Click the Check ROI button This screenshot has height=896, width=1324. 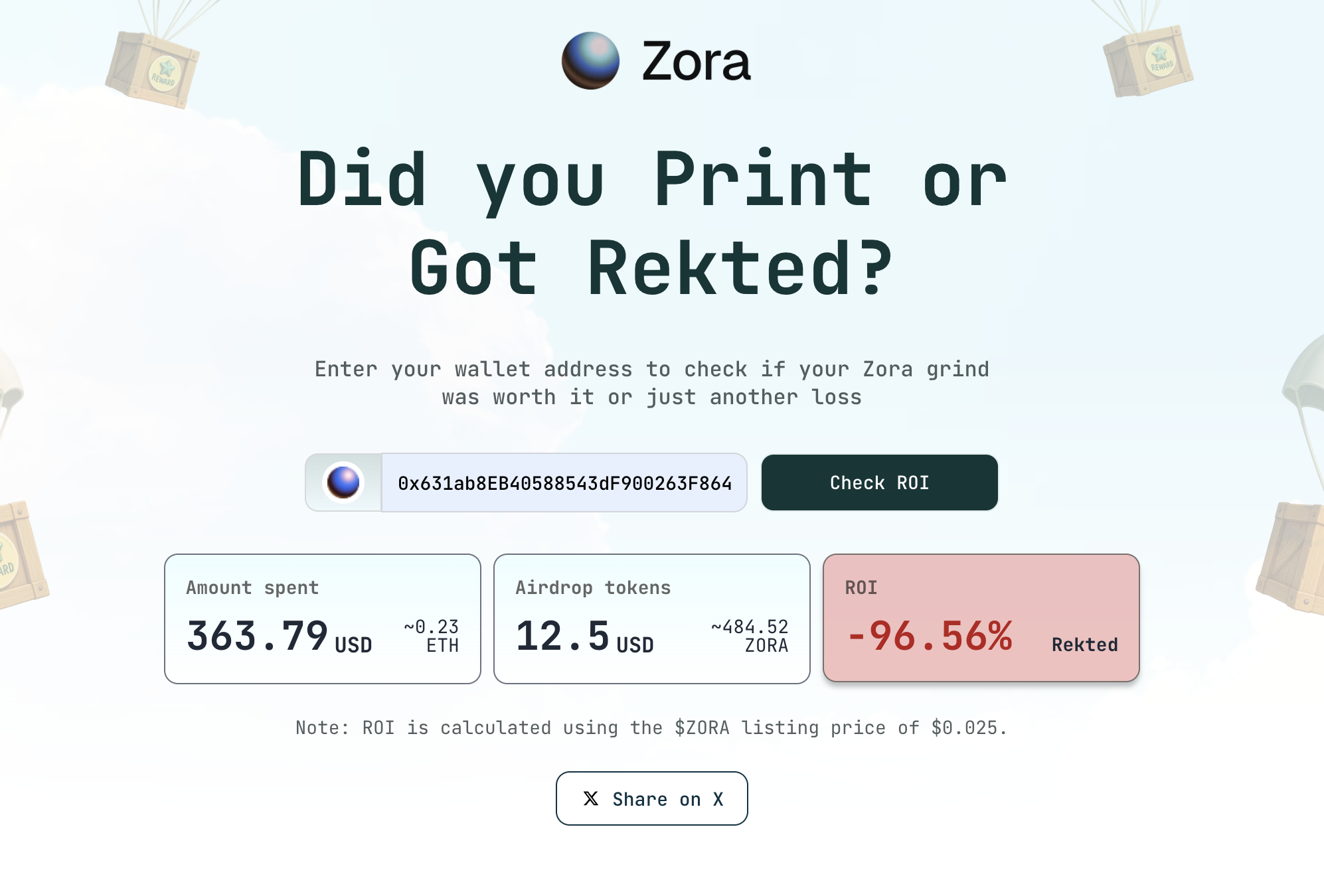879,483
